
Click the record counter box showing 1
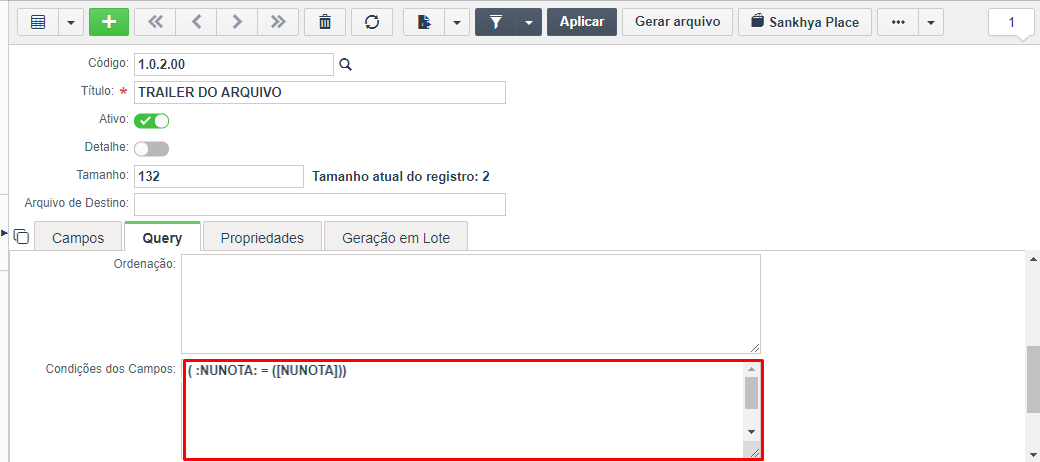coord(1011,23)
